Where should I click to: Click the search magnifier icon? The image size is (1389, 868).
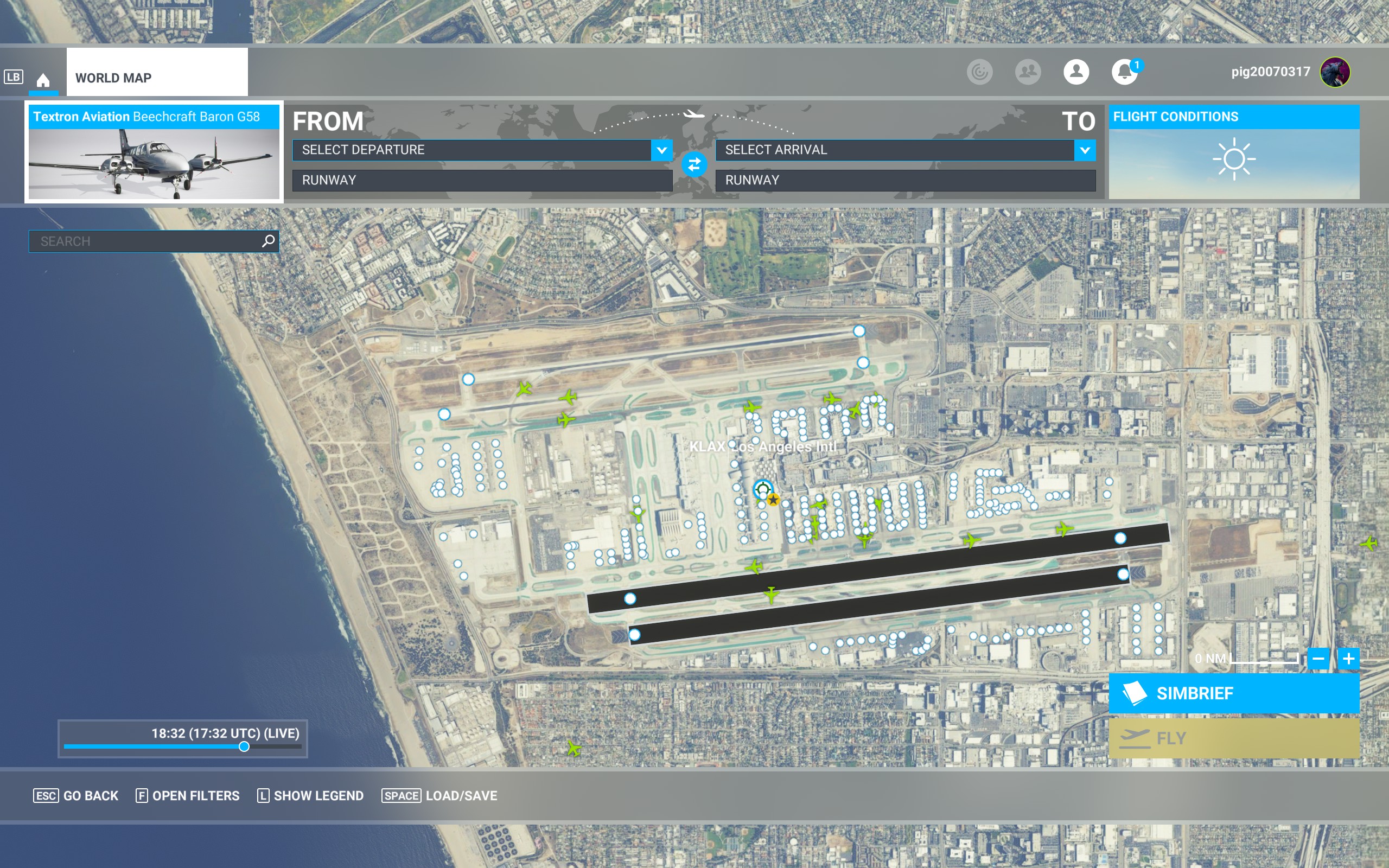(x=268, y=241)
